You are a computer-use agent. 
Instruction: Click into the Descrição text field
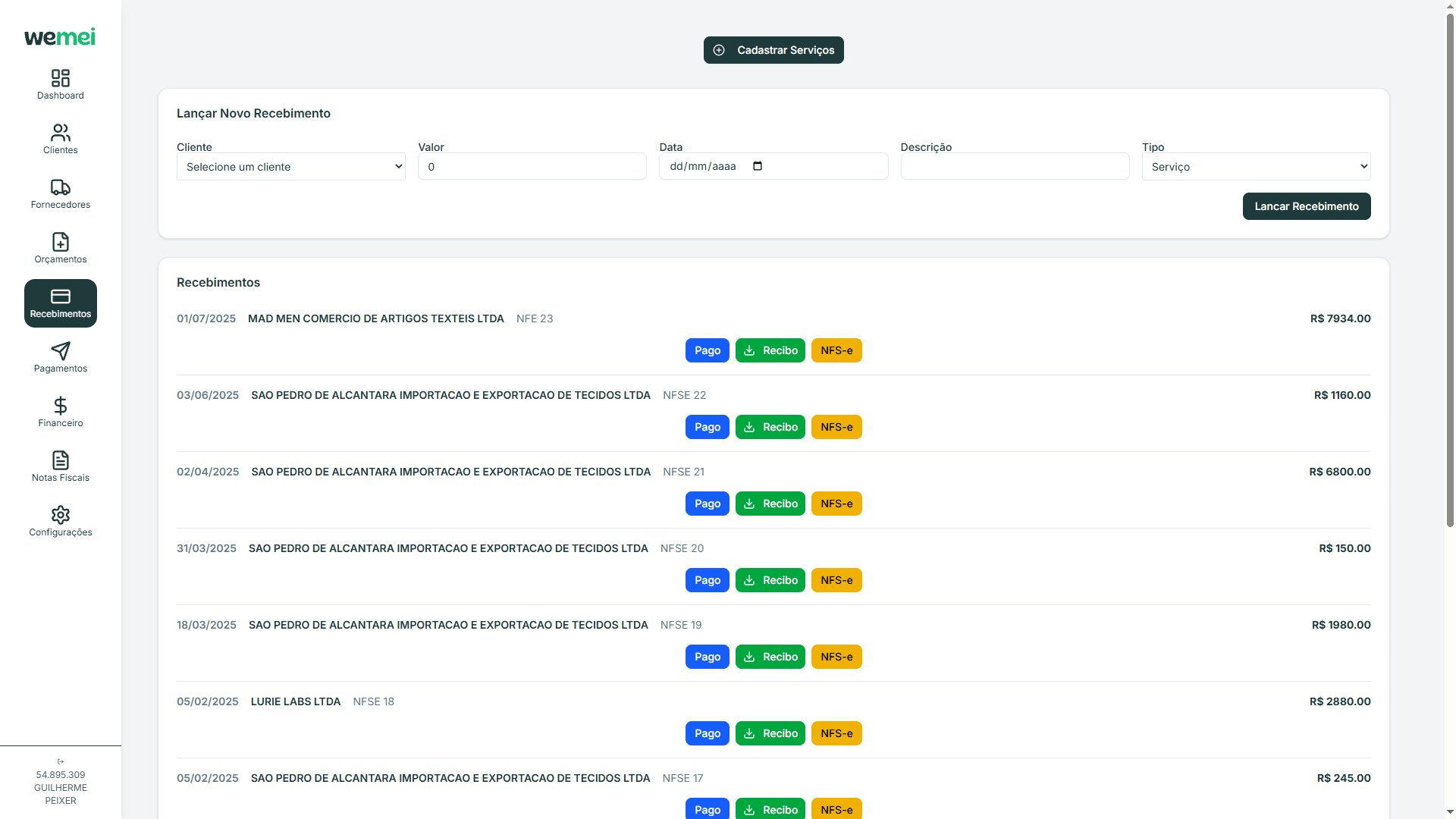tap(1015, 166)
